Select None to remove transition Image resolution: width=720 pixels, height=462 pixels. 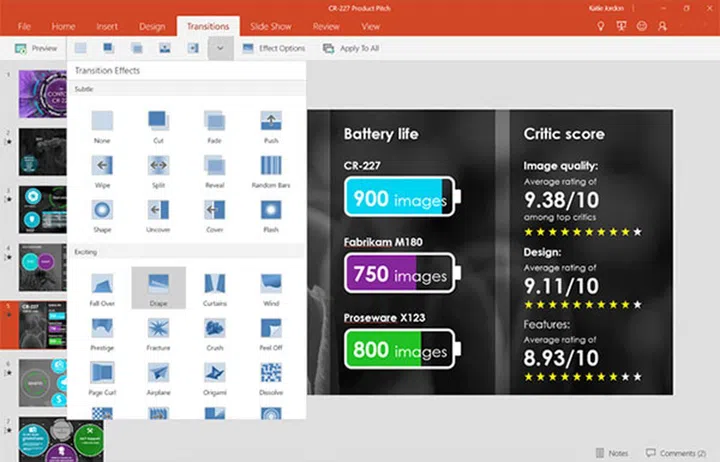tap(102, 122)
